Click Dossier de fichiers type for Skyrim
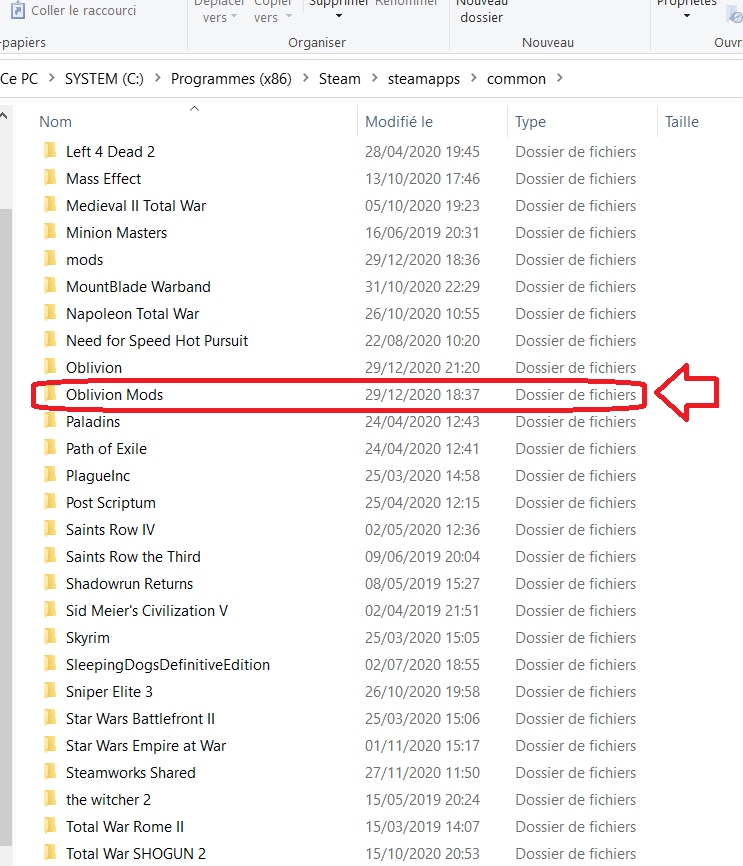This screenshot has width=743, height=866. point(576,638)
